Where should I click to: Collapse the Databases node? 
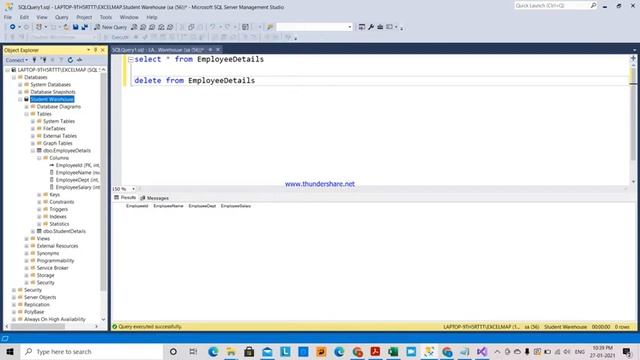[x=14, y=77]
